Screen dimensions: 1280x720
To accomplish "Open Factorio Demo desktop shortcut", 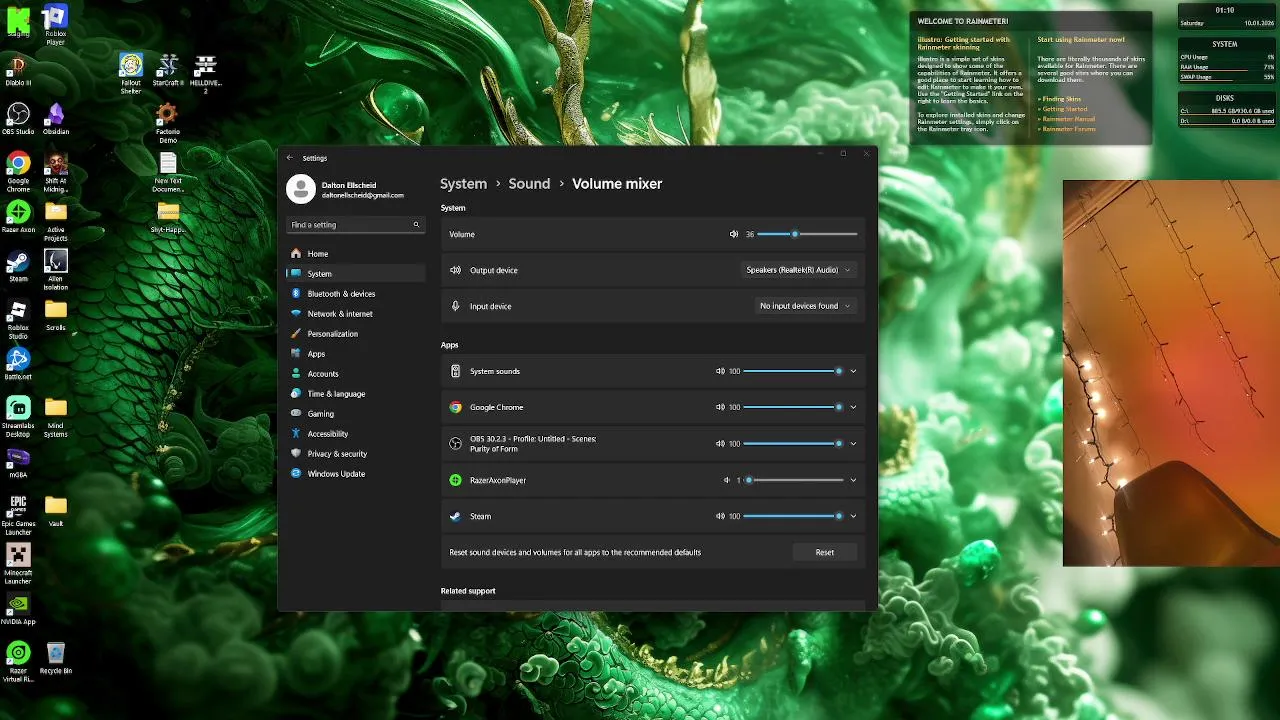I will point(168,123).
